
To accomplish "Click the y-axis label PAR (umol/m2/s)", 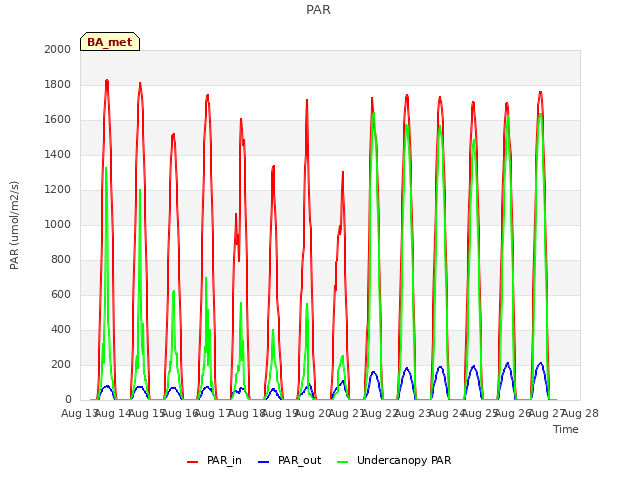I will coord(14,225).
